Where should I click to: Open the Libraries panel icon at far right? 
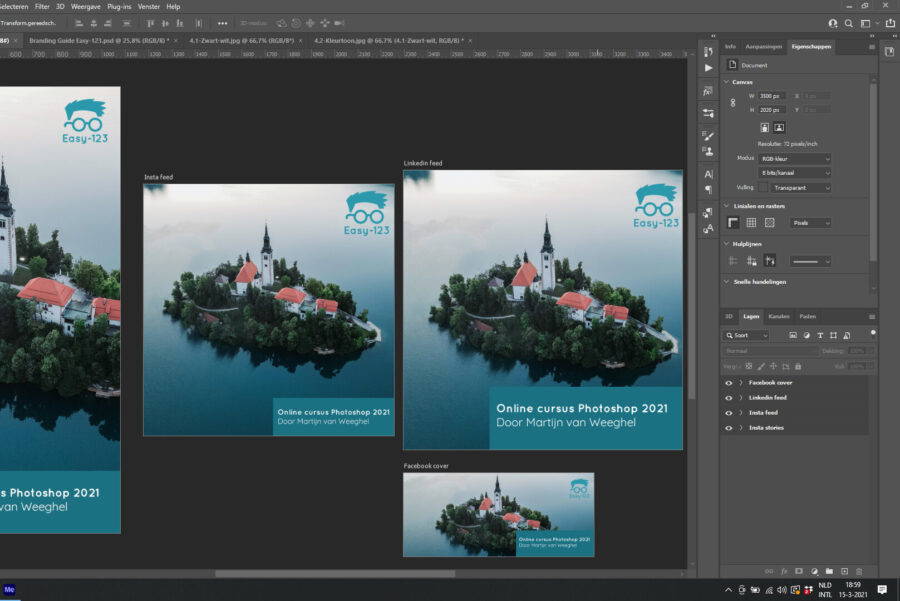pyautogui.click(x=889, y=52)
